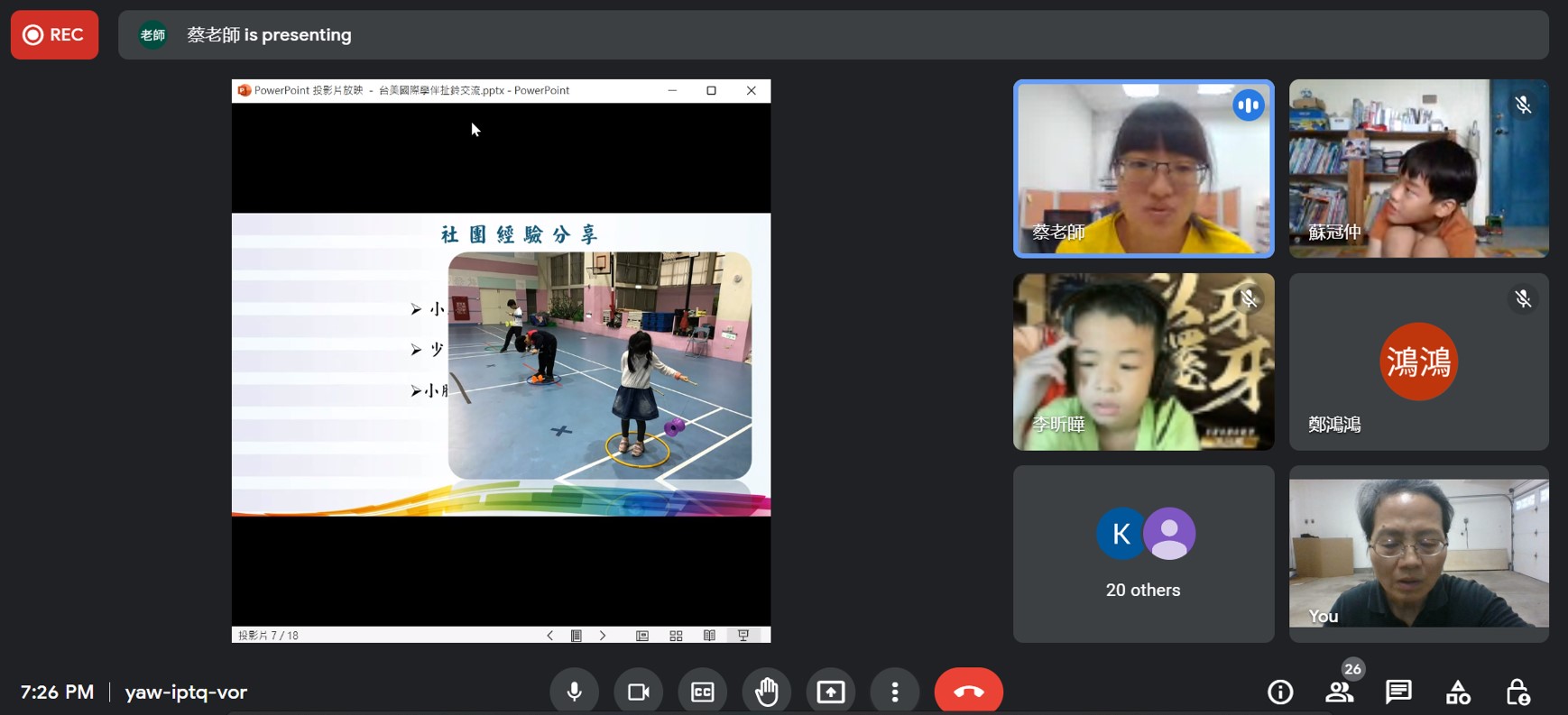1568x715 pixels.
Task: Open host controls lock icon
Action: (1517, 692)
